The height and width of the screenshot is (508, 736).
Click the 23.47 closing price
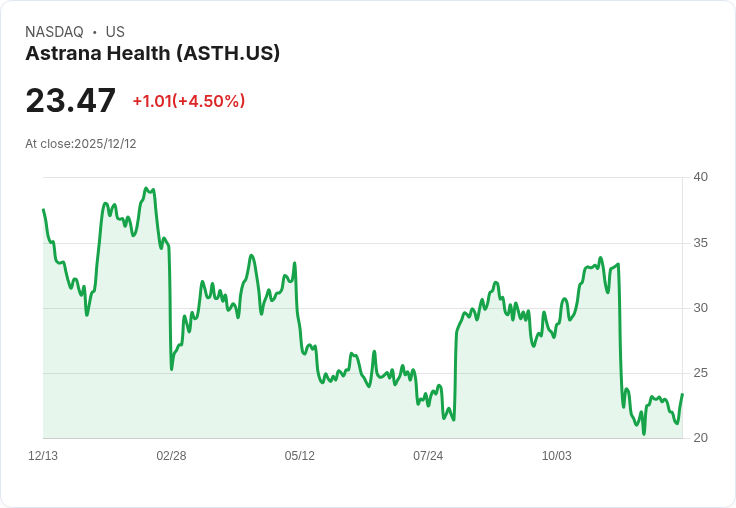pos(70,100)
